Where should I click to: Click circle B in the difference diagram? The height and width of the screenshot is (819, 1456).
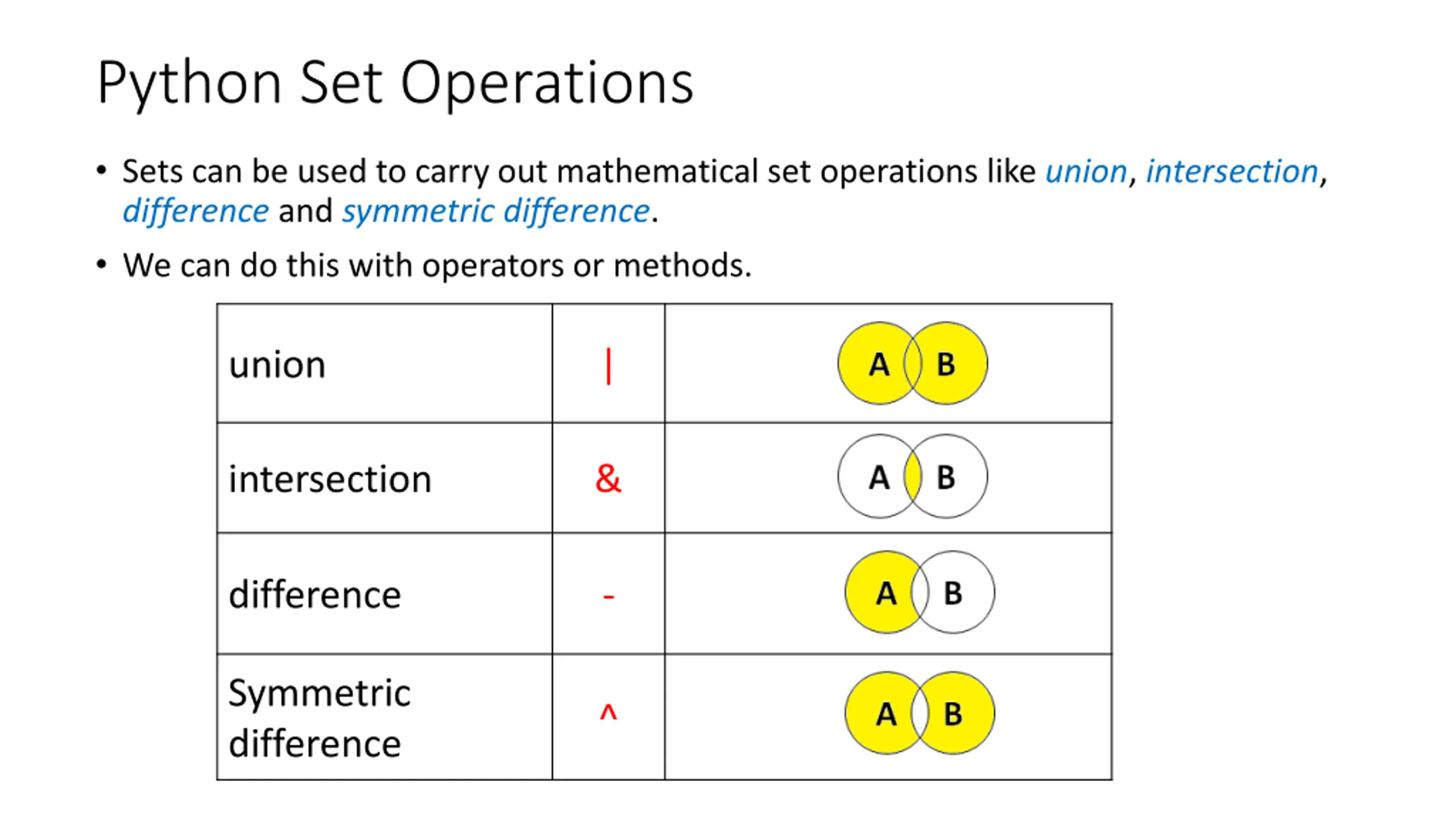(960, 593)
